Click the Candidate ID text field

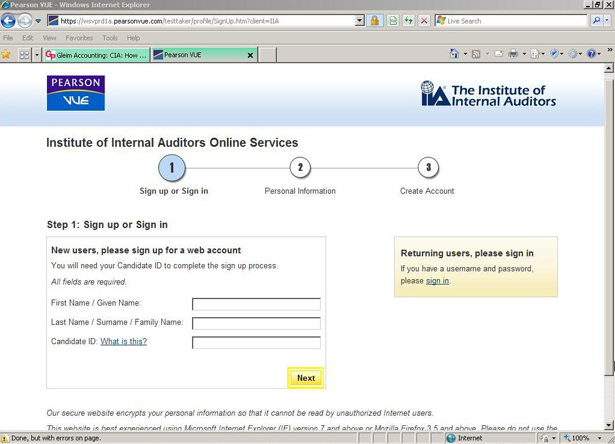click(x=256, y=343)
